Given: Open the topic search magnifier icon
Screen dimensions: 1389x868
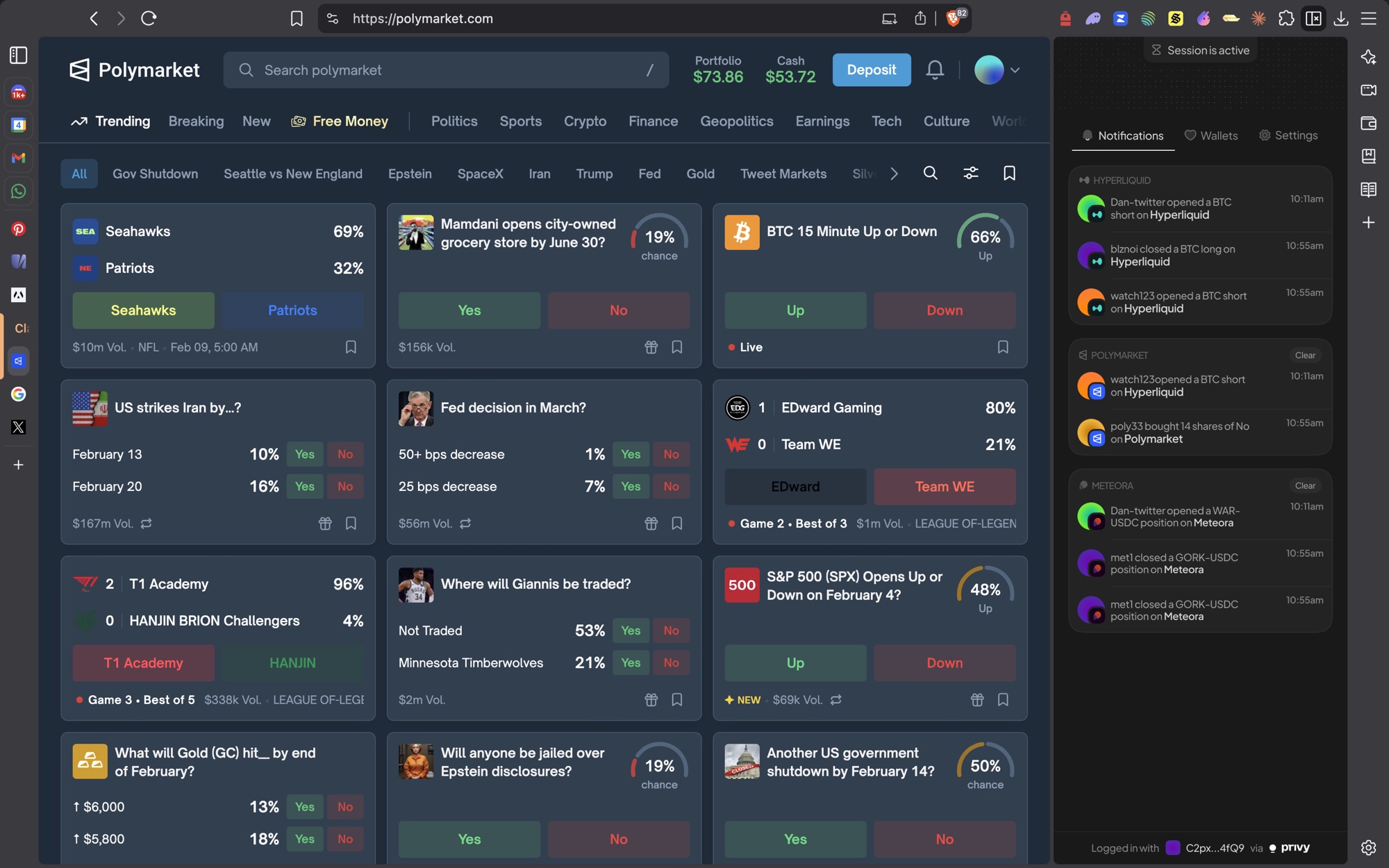Looking at the screenshot, I should pyautogui.click(x=930, y=173).
